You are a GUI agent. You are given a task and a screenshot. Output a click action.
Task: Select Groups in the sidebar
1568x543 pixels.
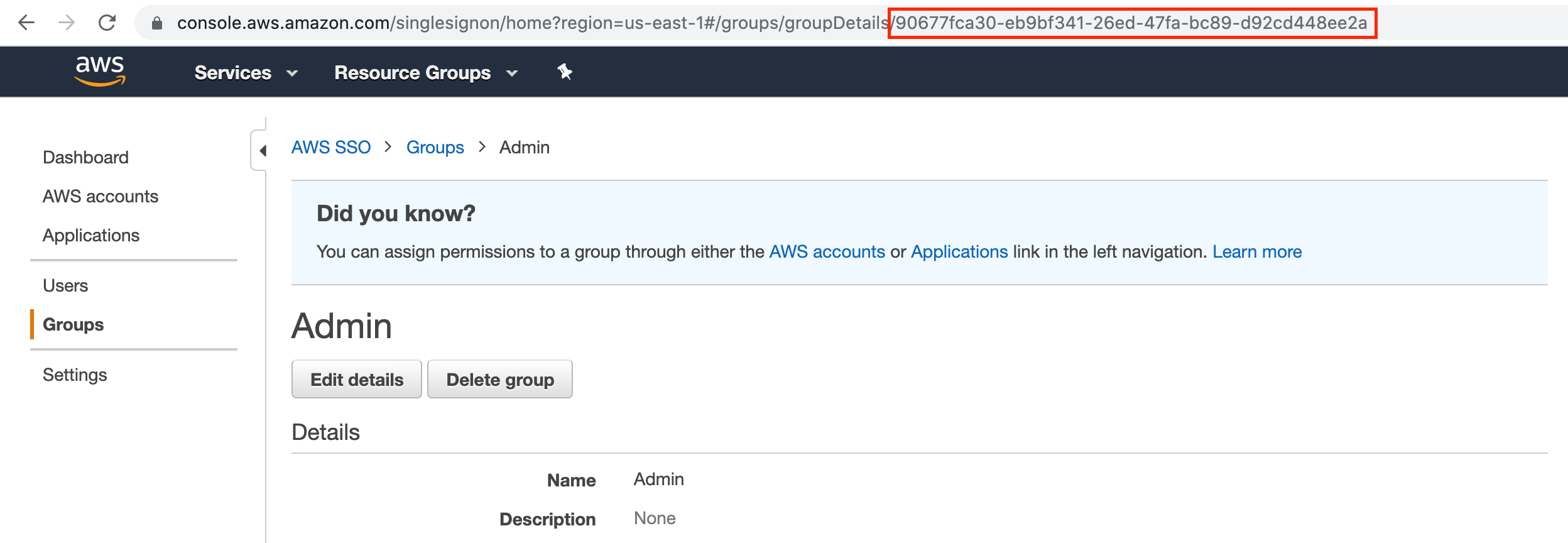[73, 324]
